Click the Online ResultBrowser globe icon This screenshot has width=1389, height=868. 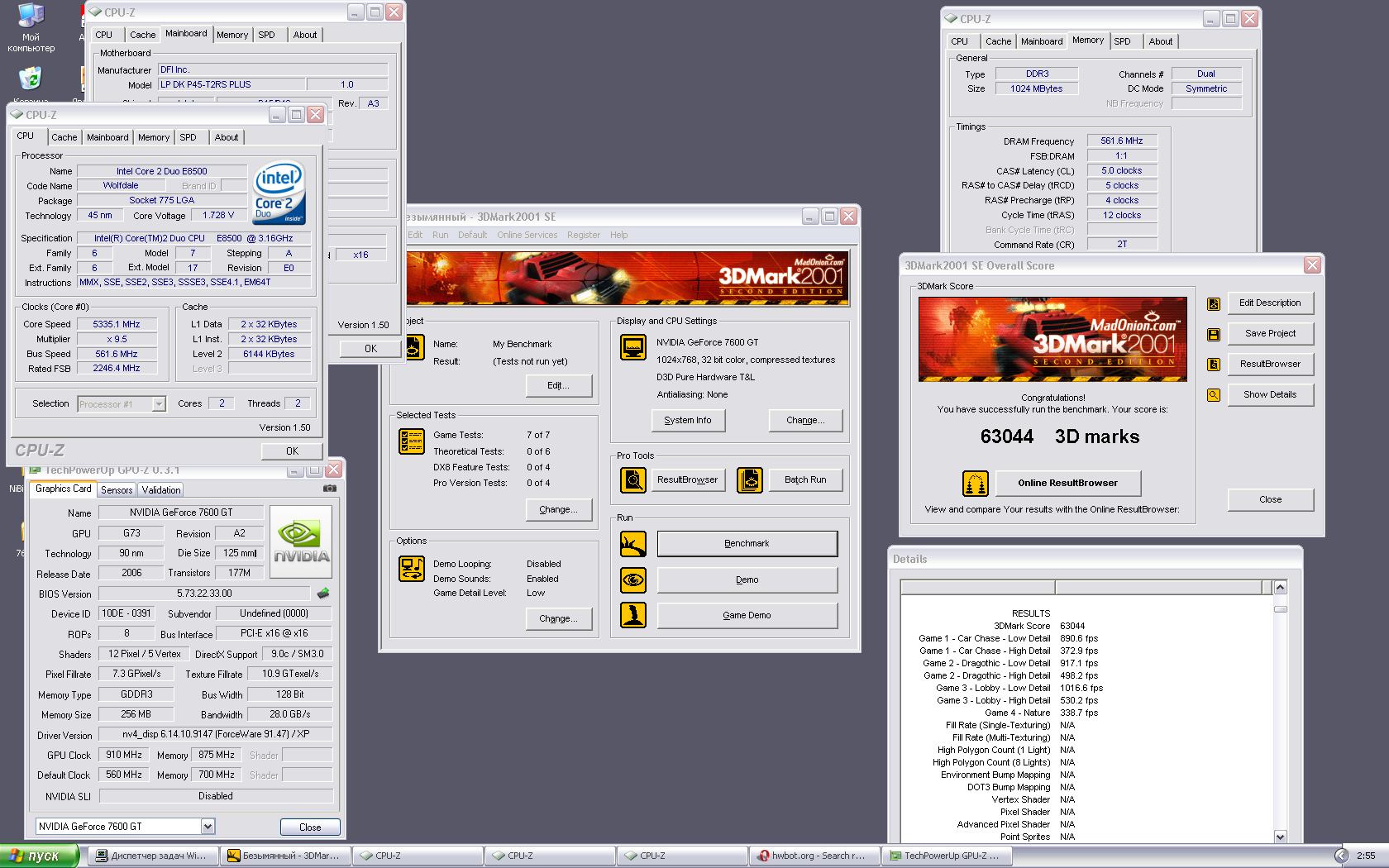click(x=976, y=483)
